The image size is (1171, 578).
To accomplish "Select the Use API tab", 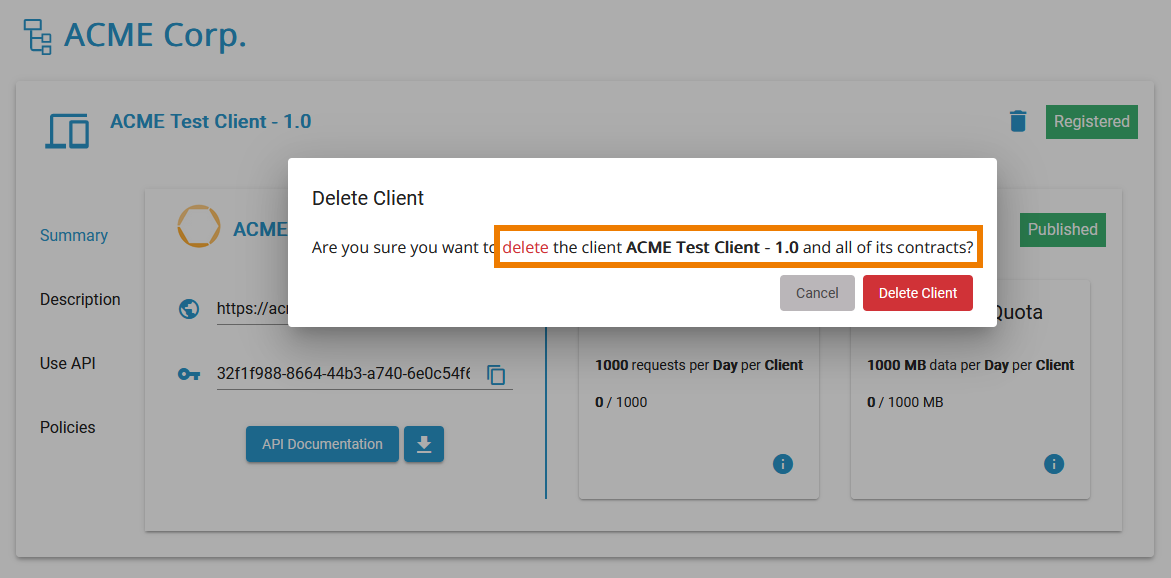I will point(66,363).
